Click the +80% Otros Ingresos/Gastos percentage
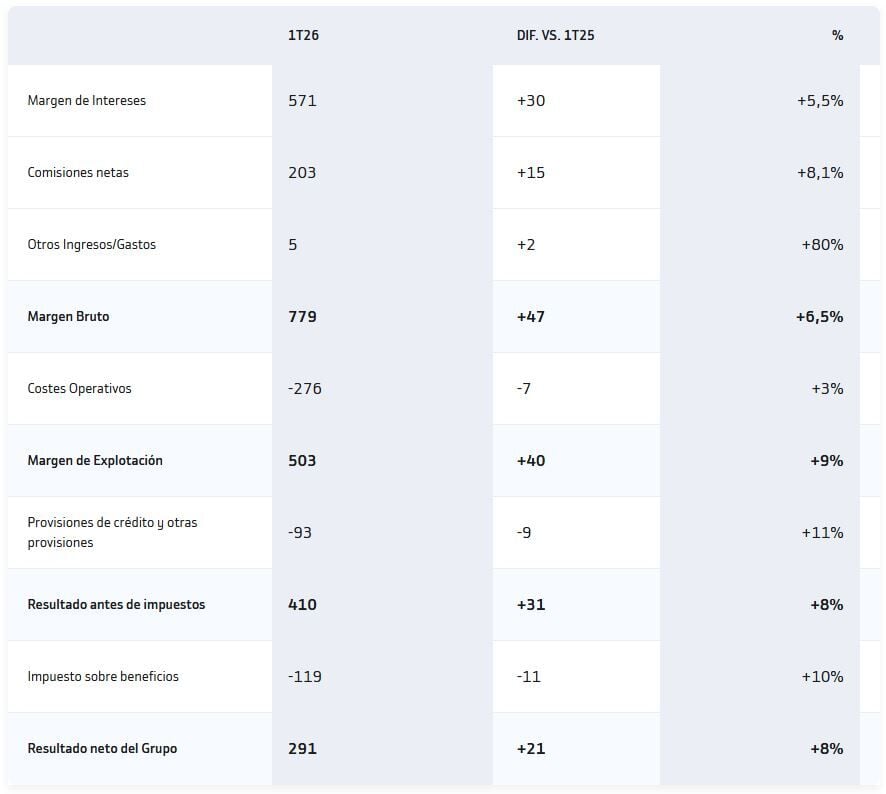The height and width of the screenshot is (794, 886). pyautogui.click(x=822, y=245)
